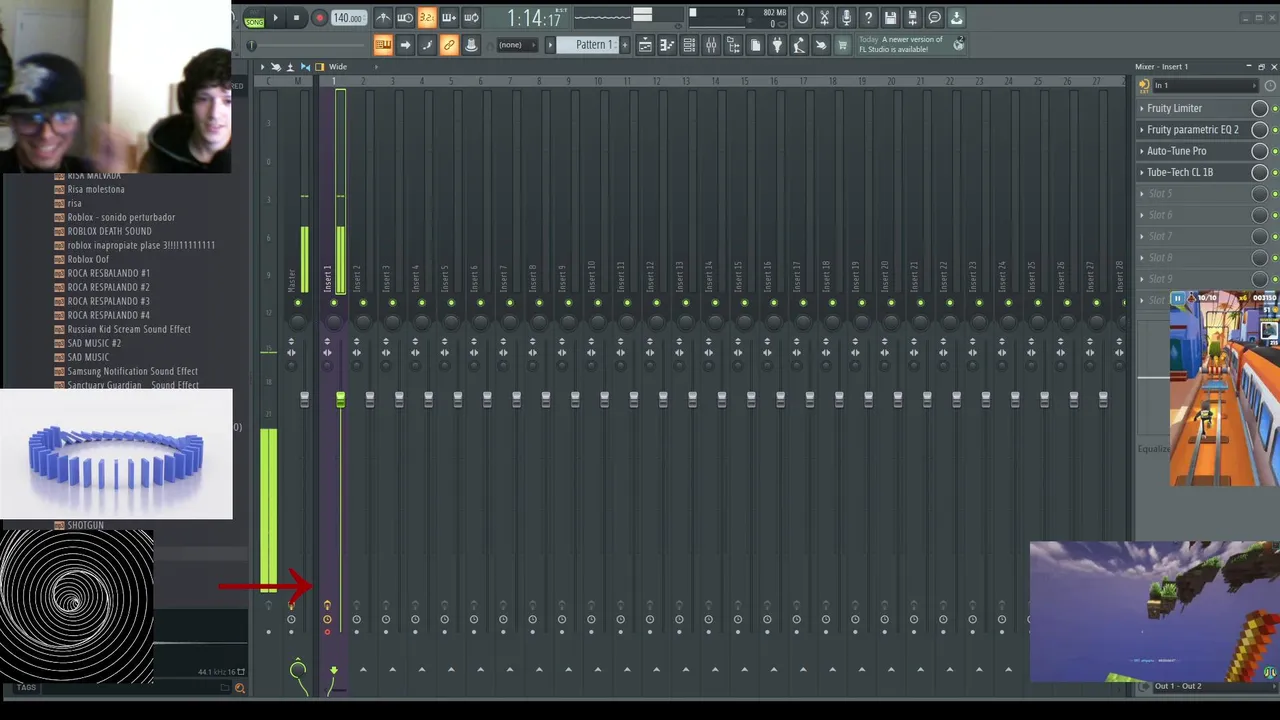Click the undo history circular arrow icon
The height and width of the screenshot is (720, 1280).
click(x=802, y=18)
